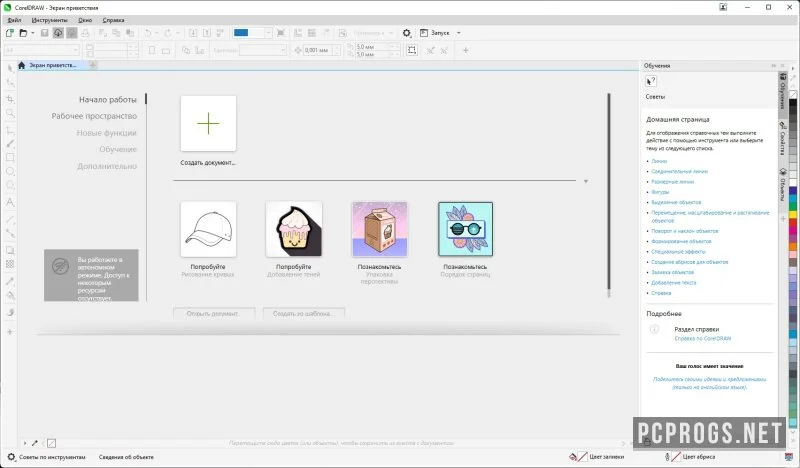Image resolution: width=800 pixels, height=468 pixels.
Task: Click the Открыть документ button
Action: pyautogui.click(x=214, y=313)
